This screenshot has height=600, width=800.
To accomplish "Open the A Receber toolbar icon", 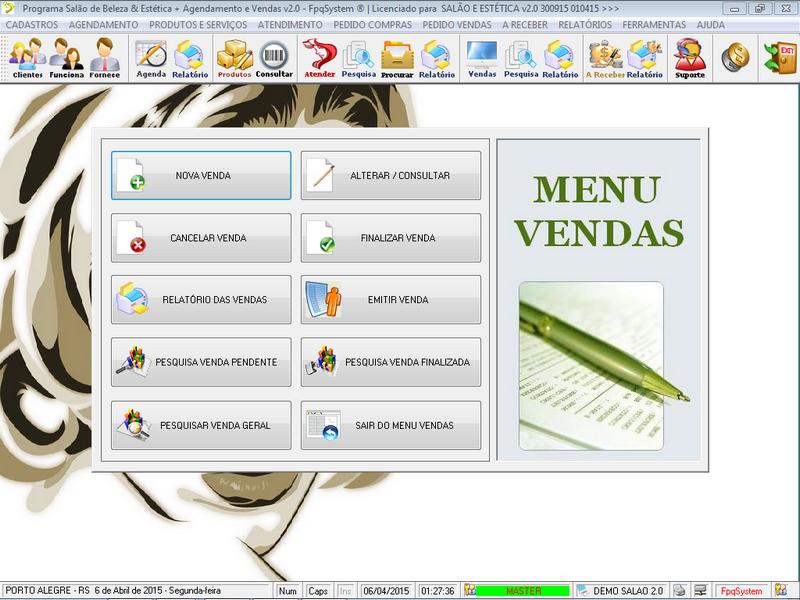I will pos(605,58).
